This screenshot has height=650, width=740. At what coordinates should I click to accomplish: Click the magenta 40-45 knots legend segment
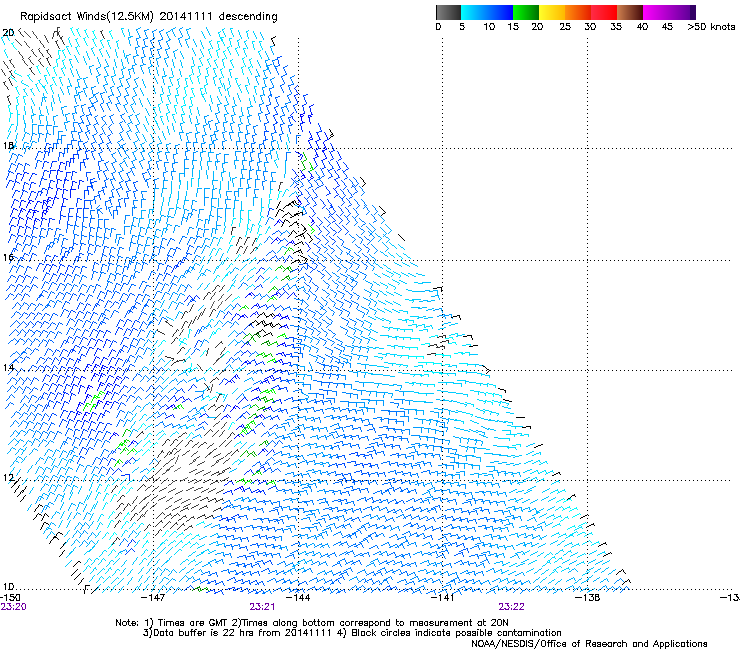[656, 12]
